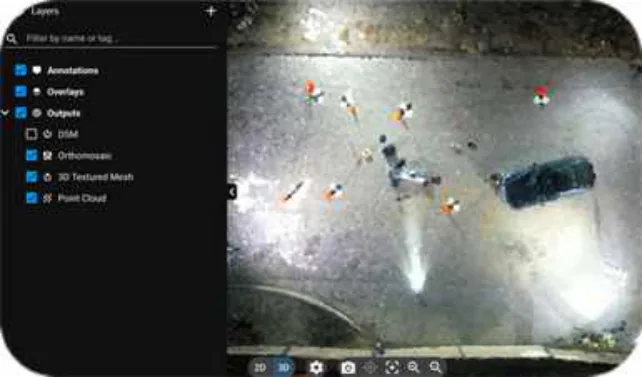Collapse the Outputs group chevron

tap(5, 113)
